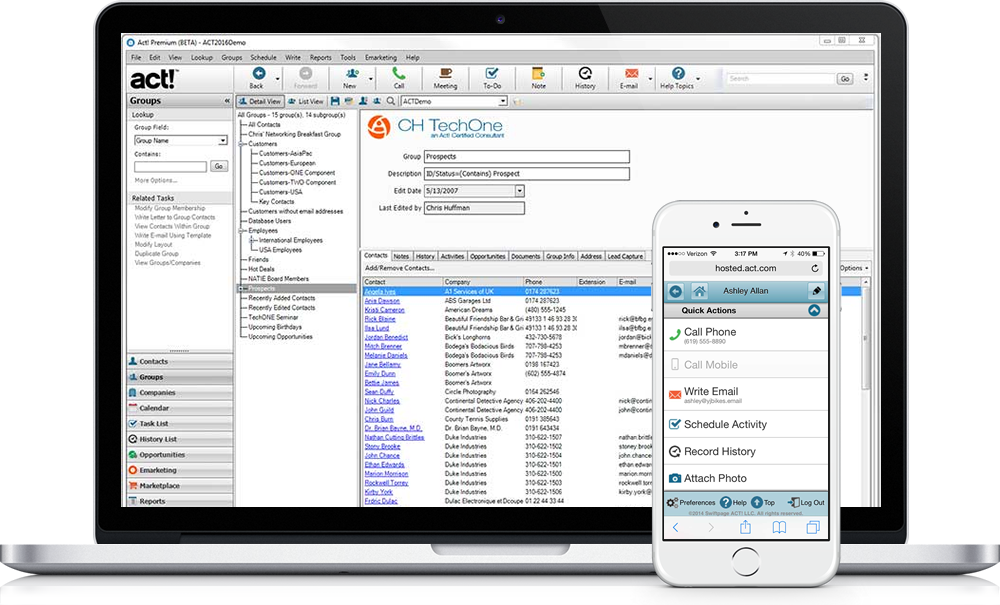Image resolution: width=1000 pixels, height=605 pixels.
Task: Open the Options dropdown above contact list
Action: click(x=854, y=268)
